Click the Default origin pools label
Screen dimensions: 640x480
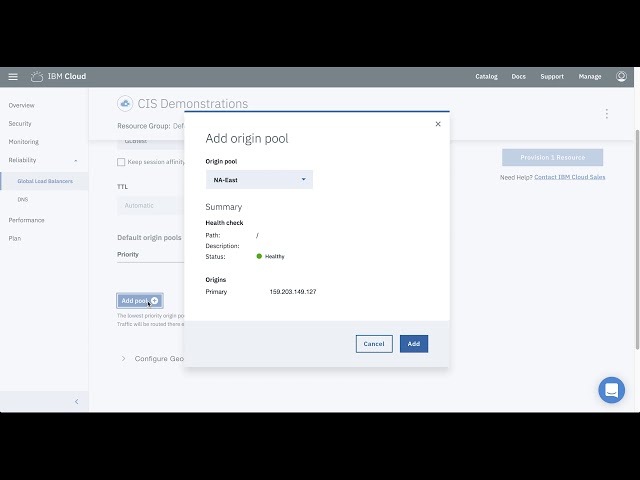point(149,238)
